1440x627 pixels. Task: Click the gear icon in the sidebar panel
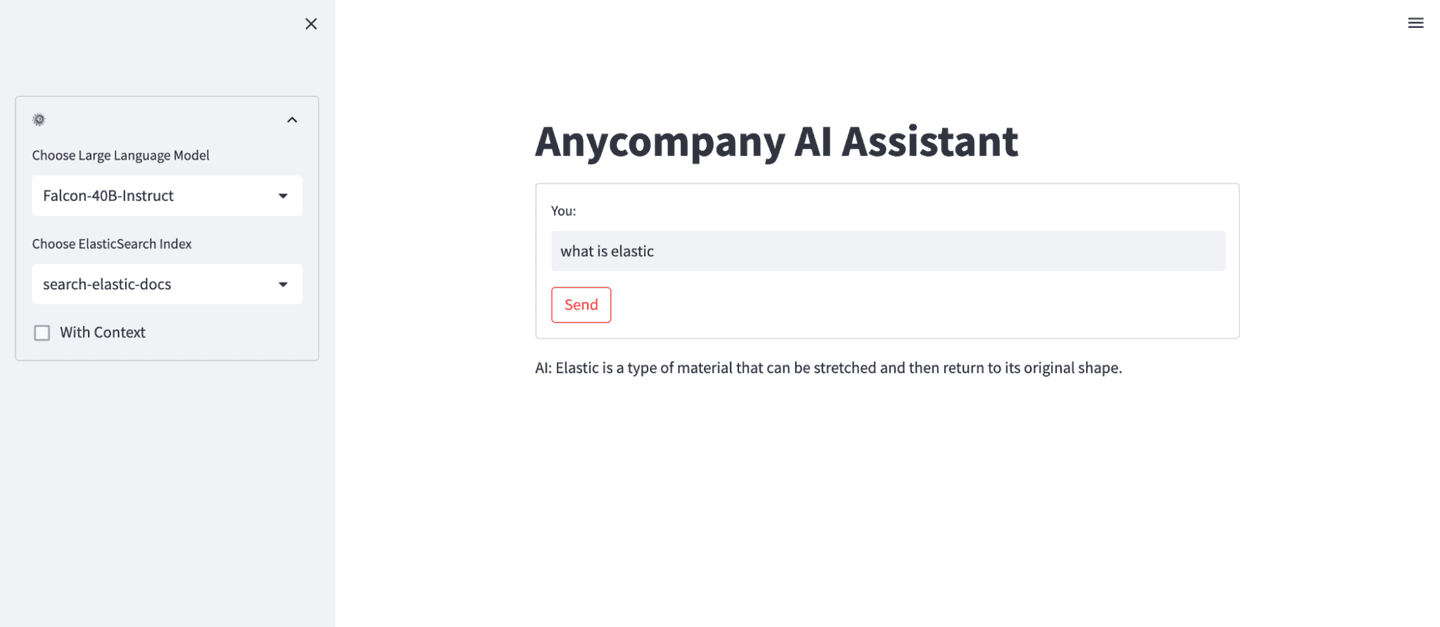[39, 120]
